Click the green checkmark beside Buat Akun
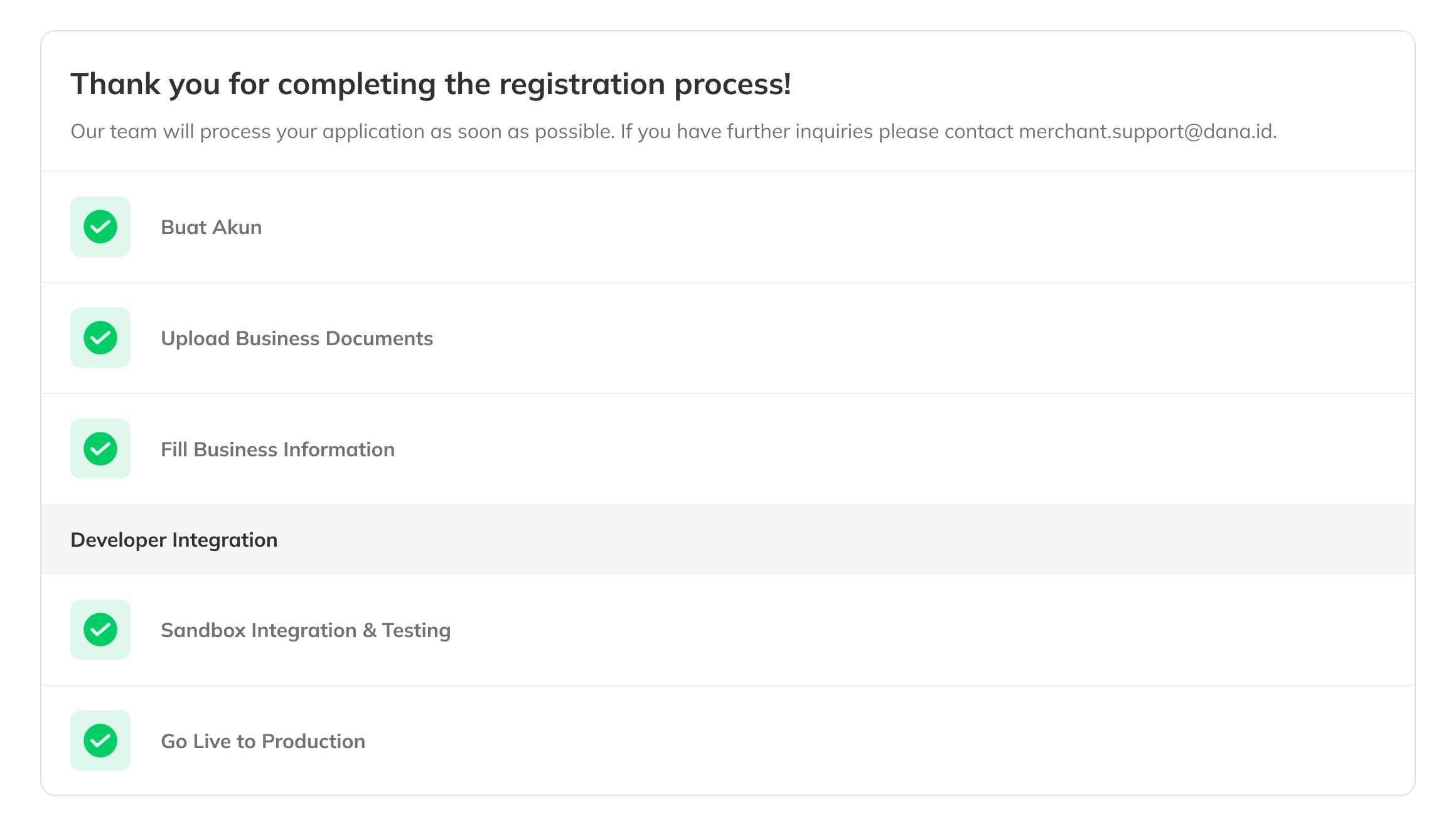 click(x=100, y=227)
